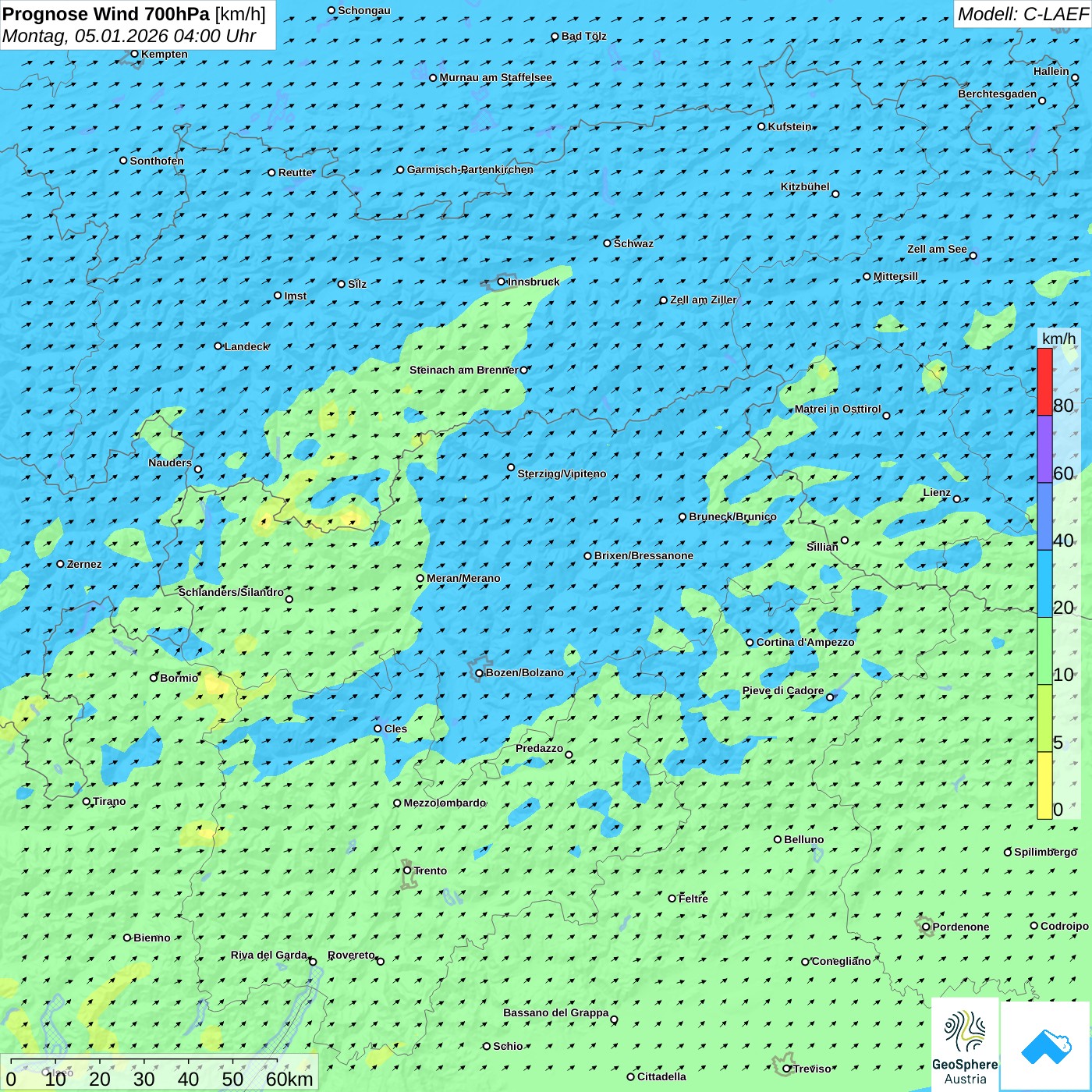Click the yellow 0 km/h legend color

click(1044, 785)
